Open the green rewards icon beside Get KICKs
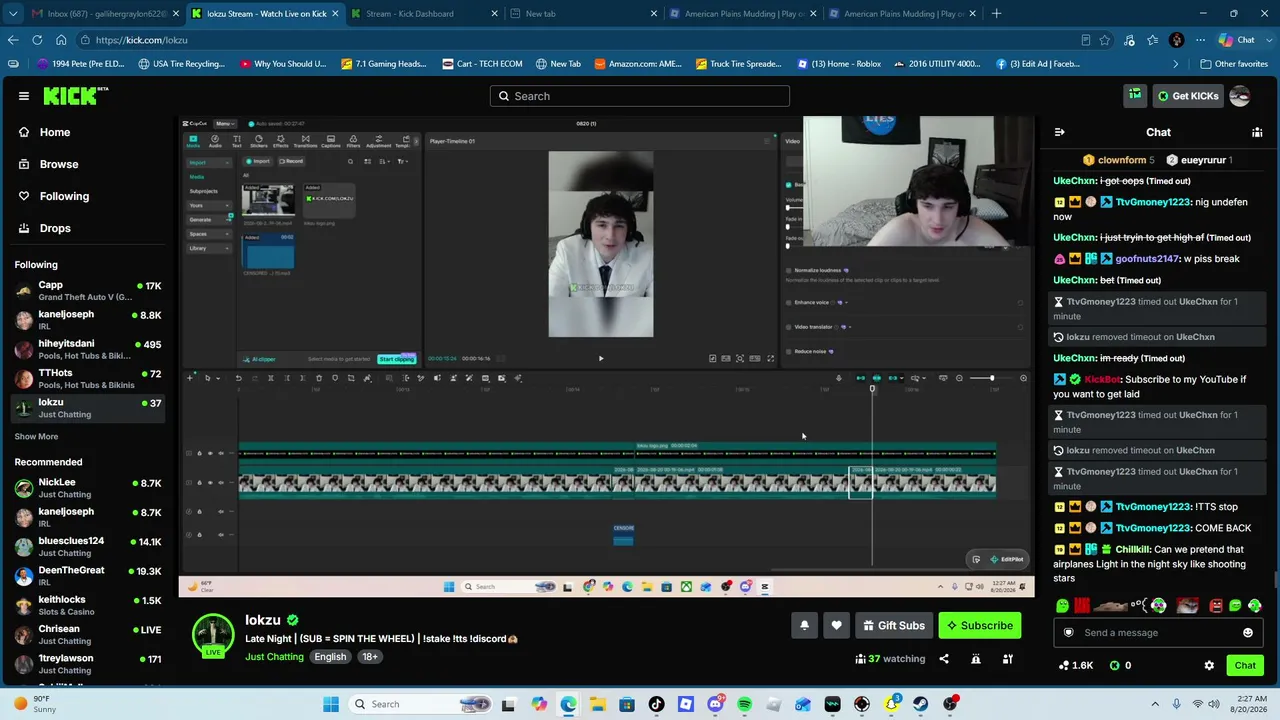The width and height of the screenshot is (1280, 720). [1135, 96]
